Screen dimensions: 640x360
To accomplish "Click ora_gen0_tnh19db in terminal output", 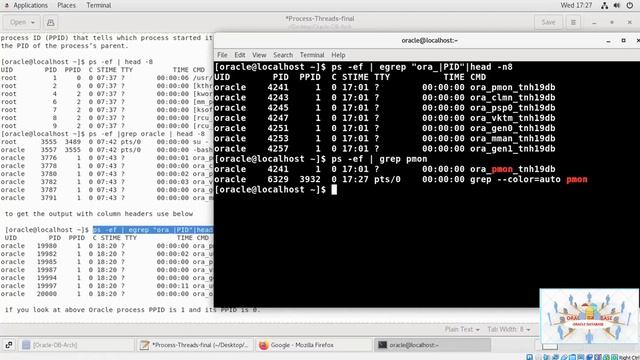I will [x=513, y=128].
